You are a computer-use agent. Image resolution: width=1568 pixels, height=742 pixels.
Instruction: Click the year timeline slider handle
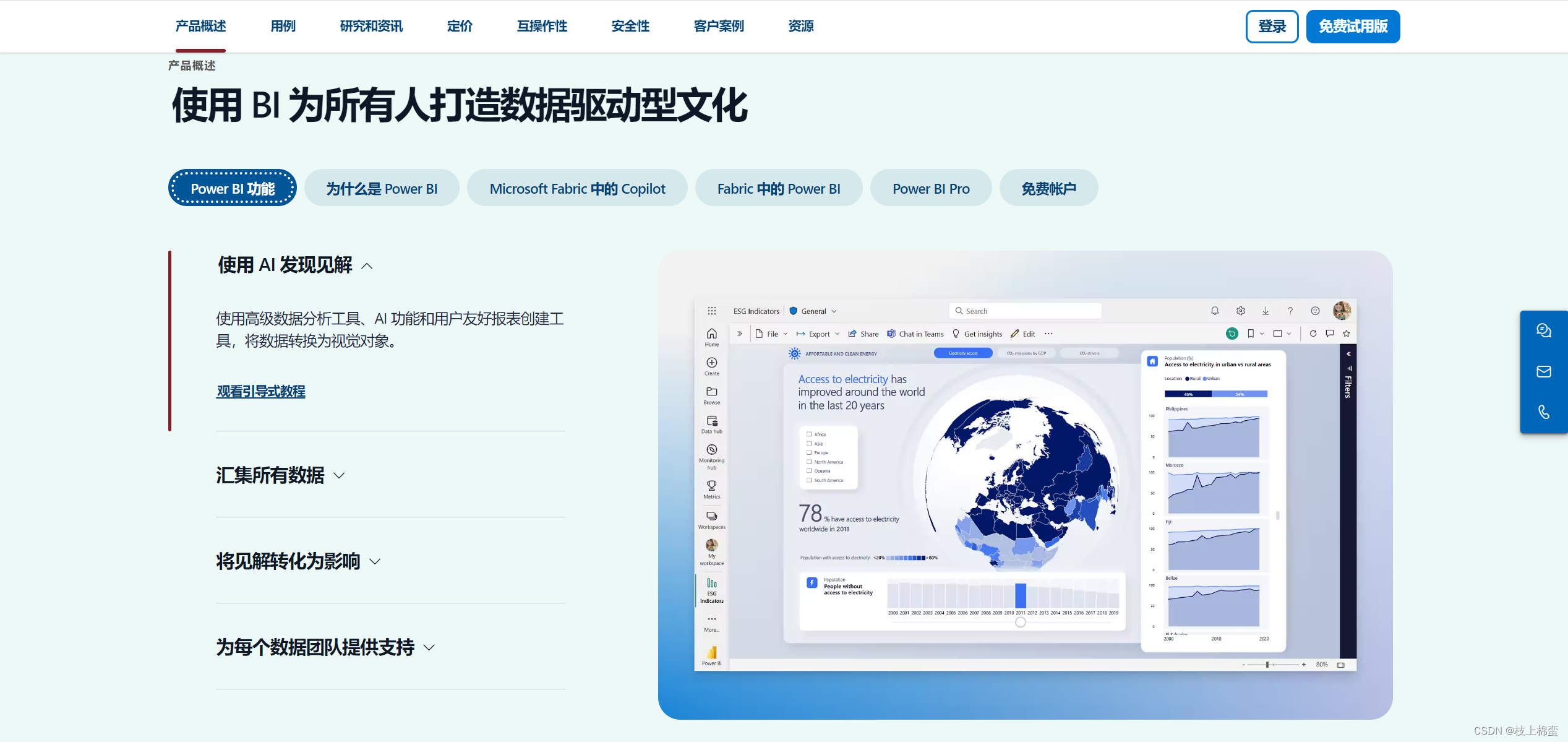tap(1021, 623)
